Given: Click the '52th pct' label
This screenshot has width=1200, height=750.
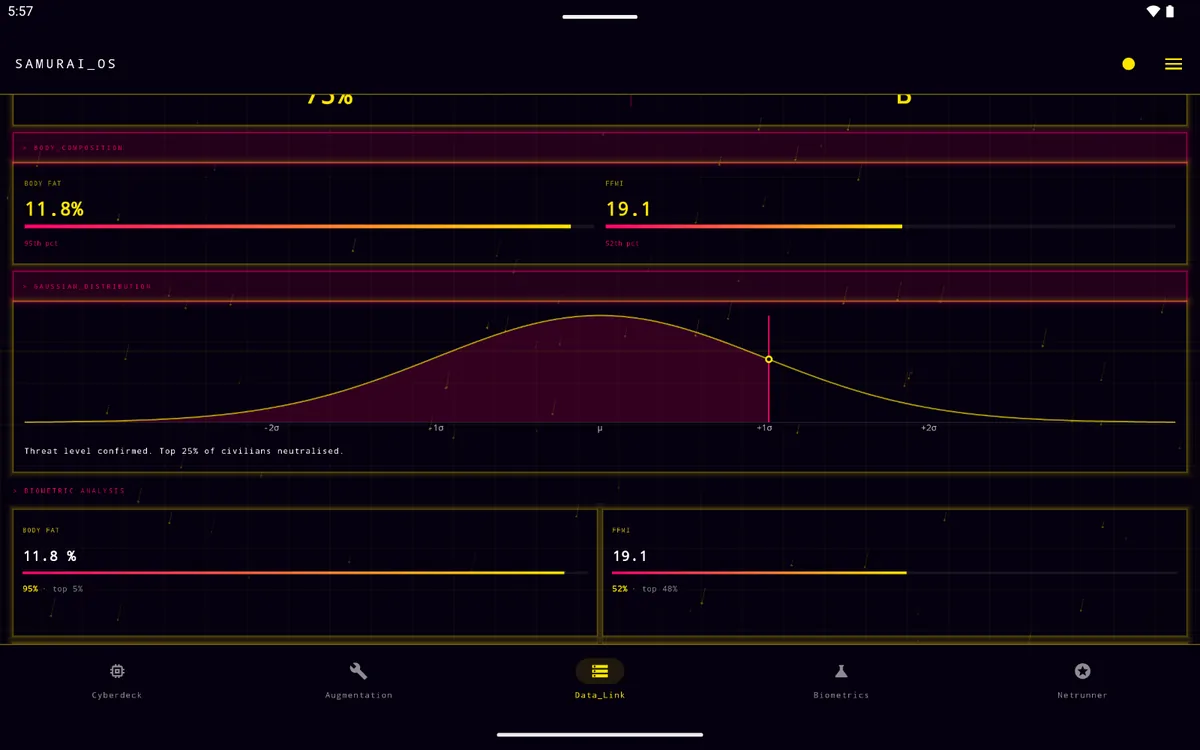Looking at the screenshot, I should point(622,243).
